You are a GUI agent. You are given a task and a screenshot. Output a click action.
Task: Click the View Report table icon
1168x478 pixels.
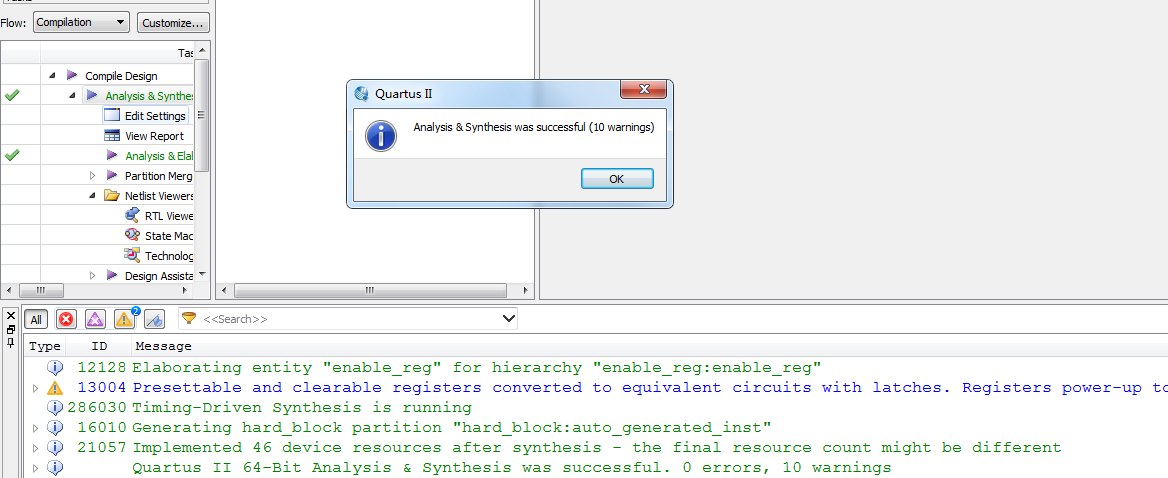tap(112, 136)
